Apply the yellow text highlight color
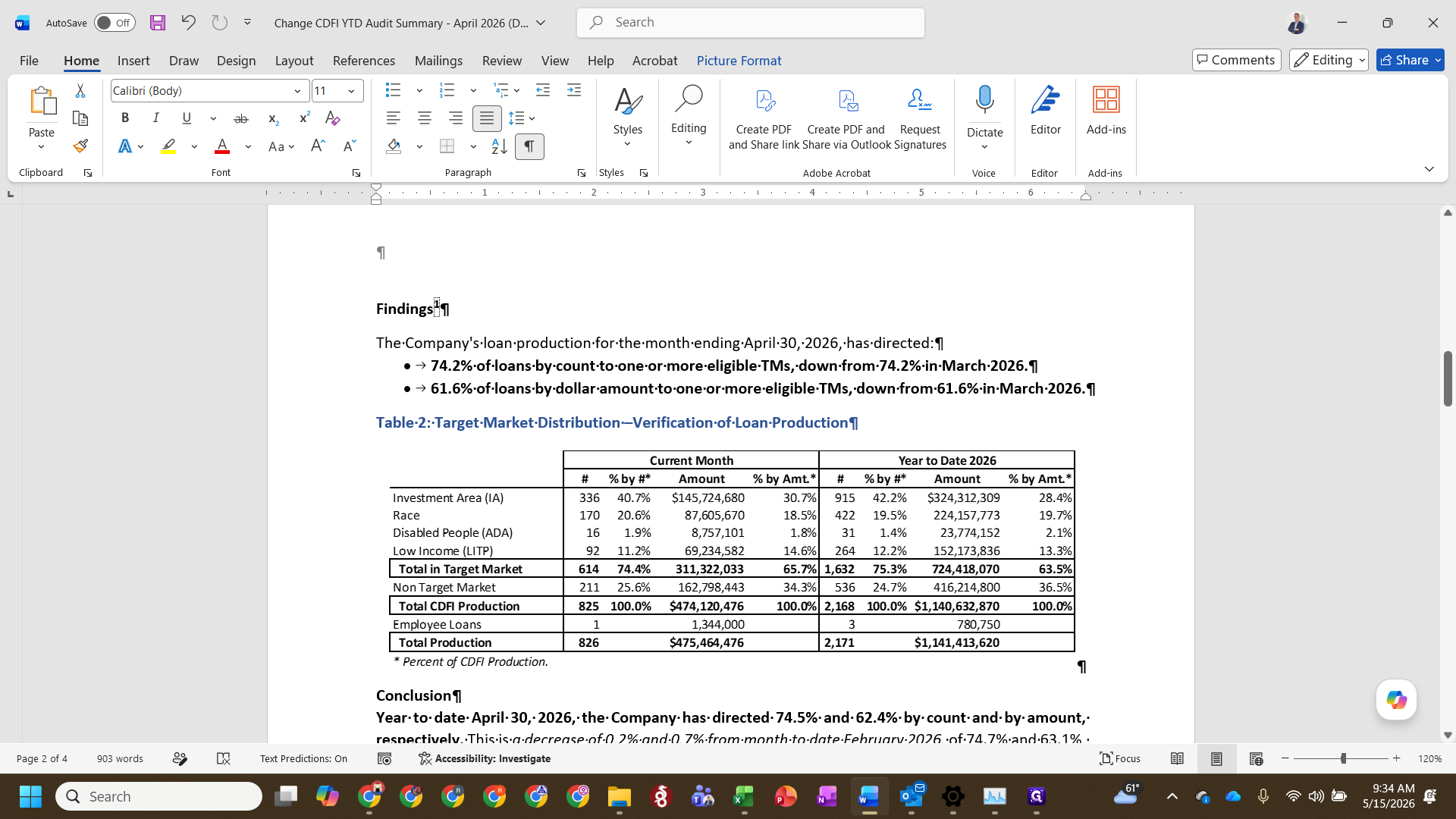 point(168,146)
